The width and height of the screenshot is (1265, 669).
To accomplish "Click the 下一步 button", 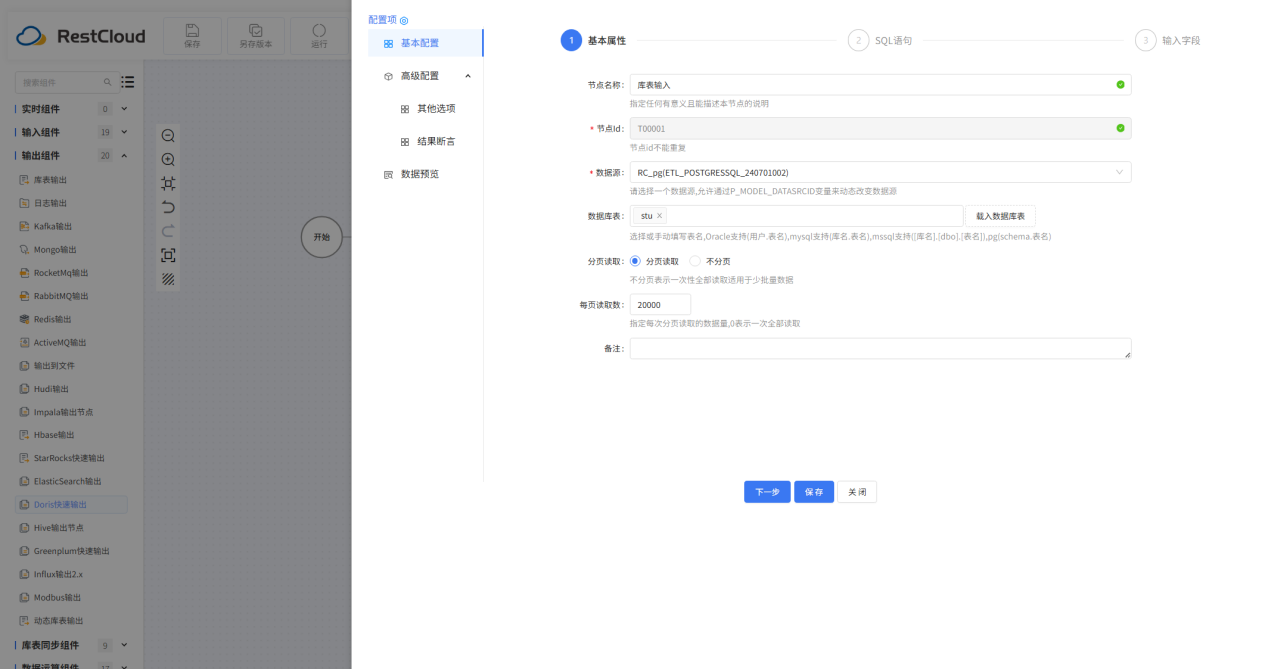I will coord(767,492).
